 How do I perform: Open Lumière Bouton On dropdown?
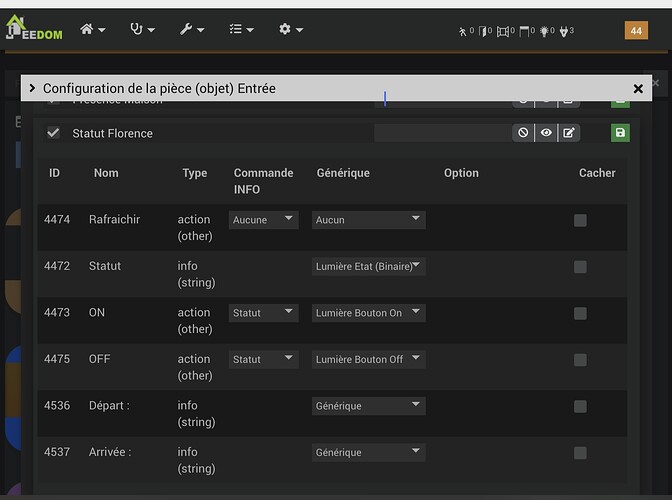click(x=369, y=313)
